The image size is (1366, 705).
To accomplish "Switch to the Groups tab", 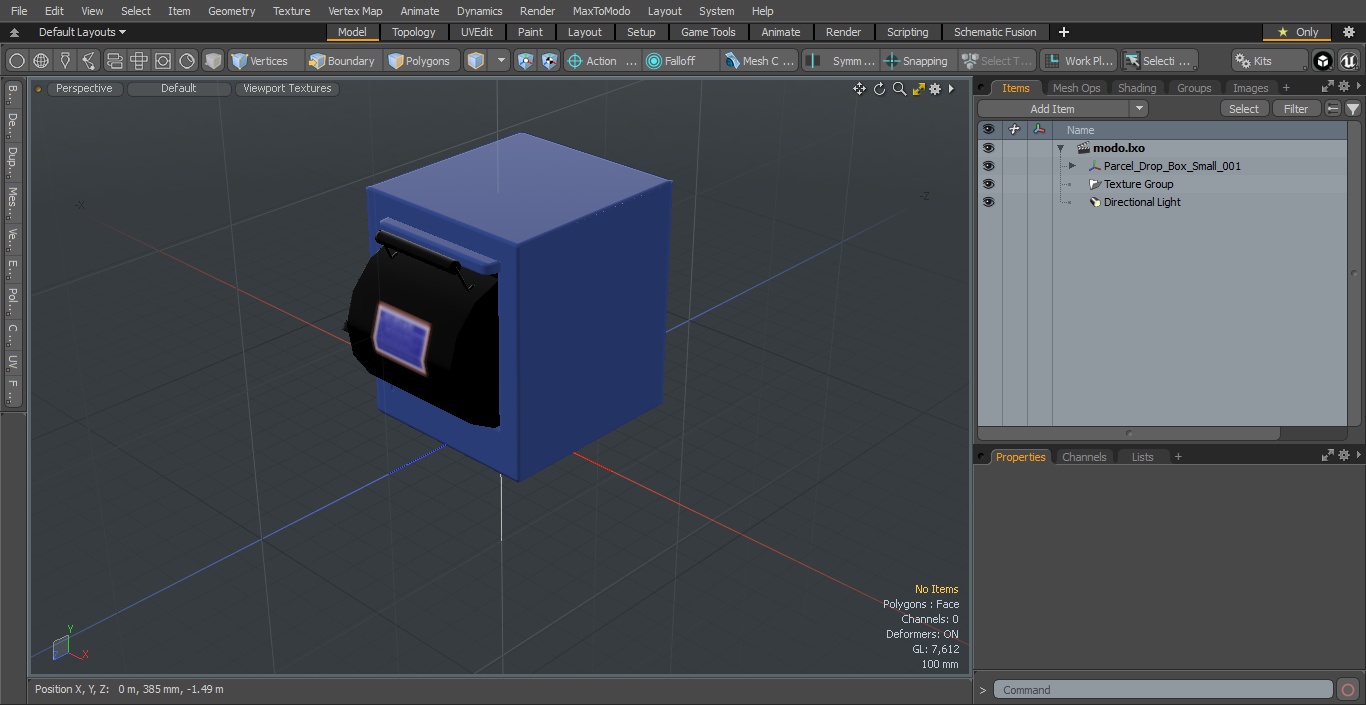I will click(x=1194, y=88).
